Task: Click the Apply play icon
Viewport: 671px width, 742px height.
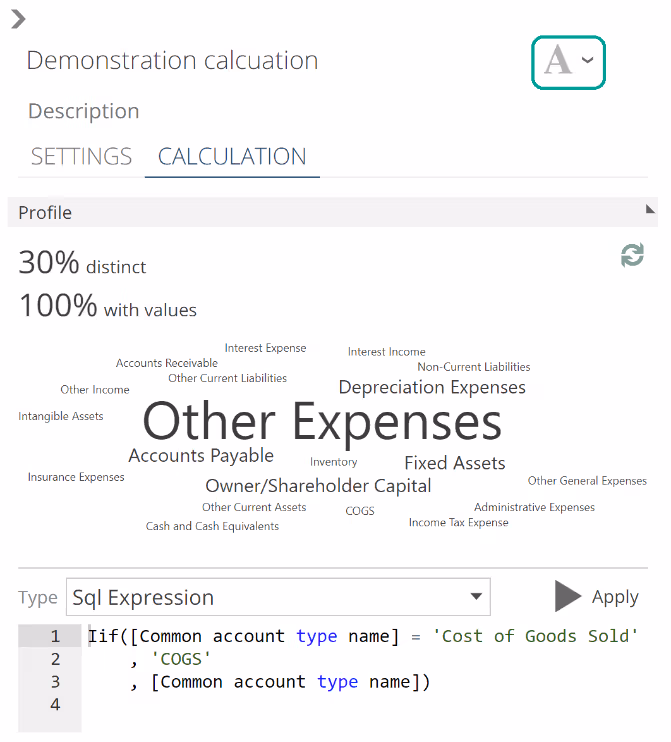Action: tap(568, 597)
